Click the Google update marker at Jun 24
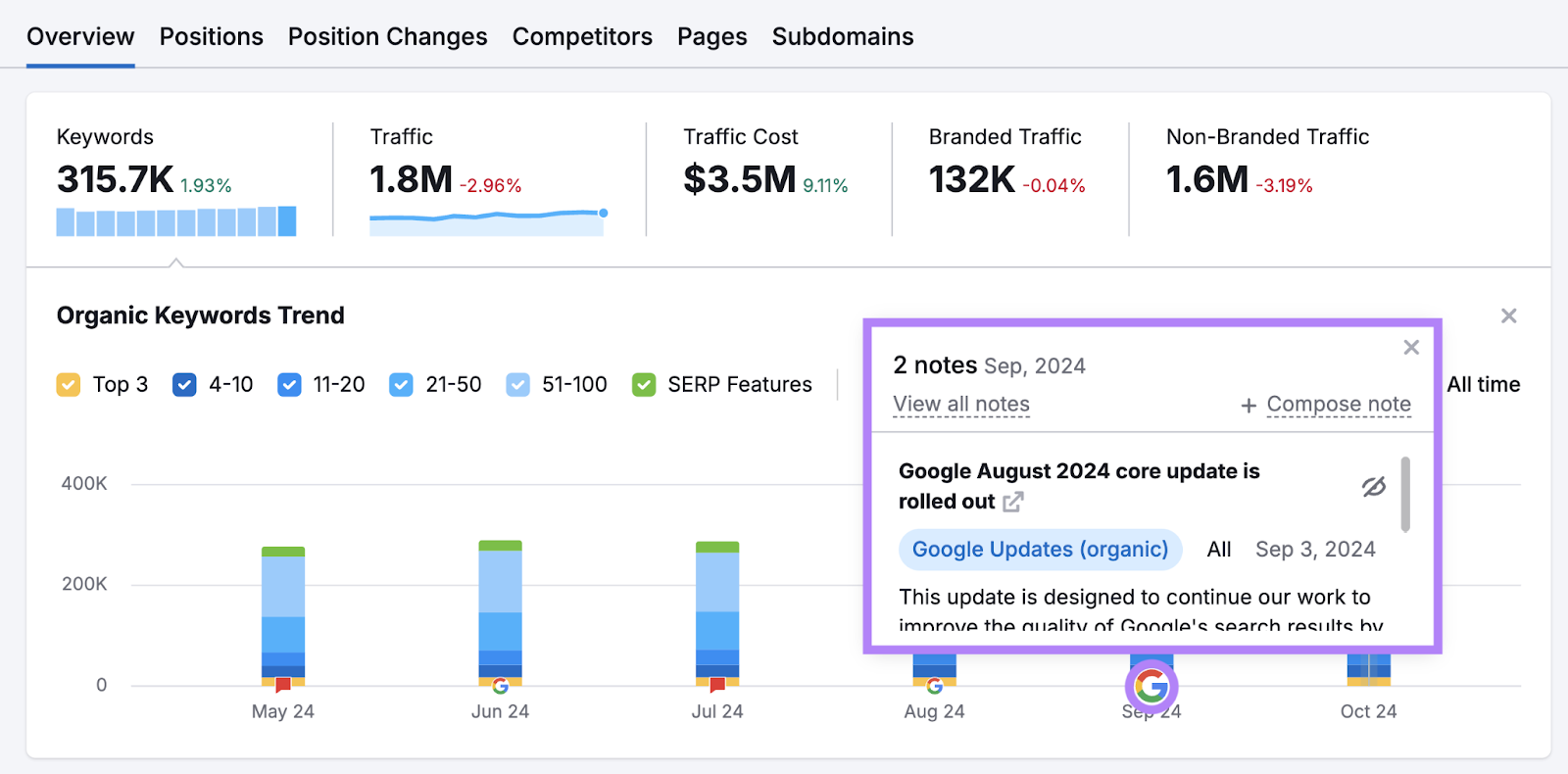The height and width of the screenshot is (774, 1568). tap(500, 686)
